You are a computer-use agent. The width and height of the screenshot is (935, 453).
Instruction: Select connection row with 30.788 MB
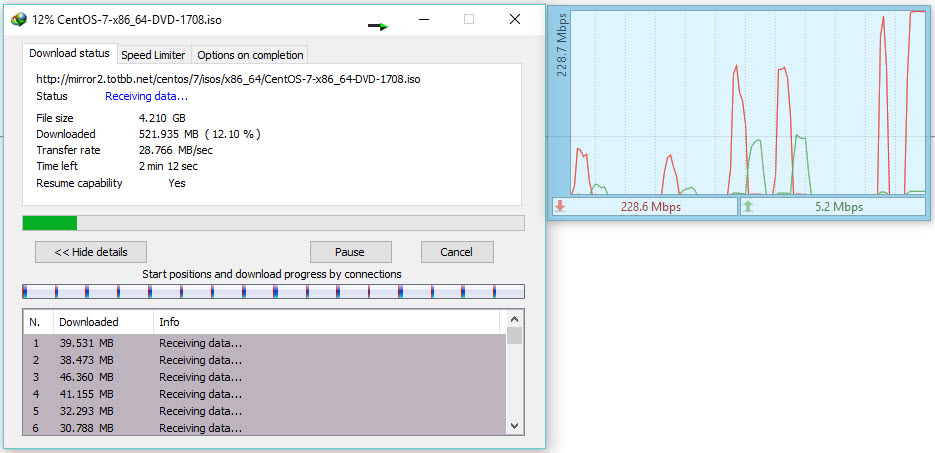point(264,428)
